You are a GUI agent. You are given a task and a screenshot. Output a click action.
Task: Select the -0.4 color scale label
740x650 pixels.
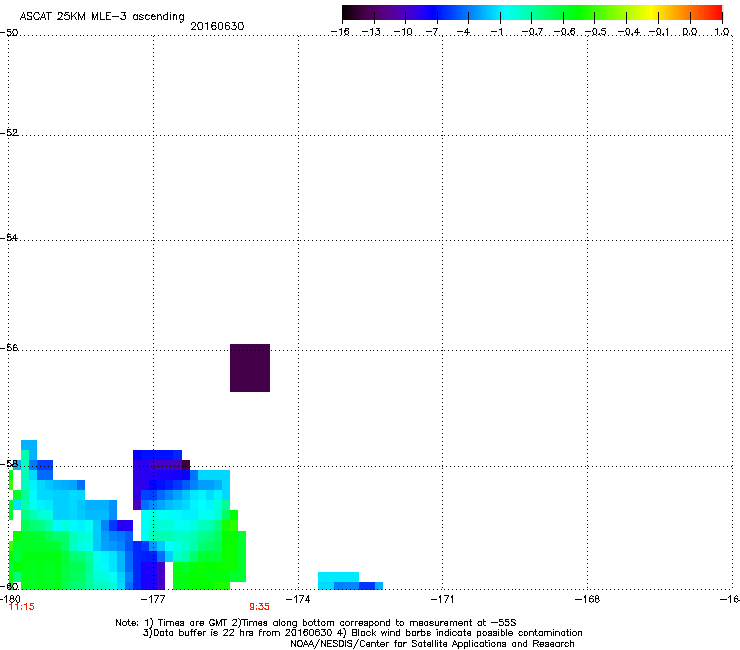628,32
